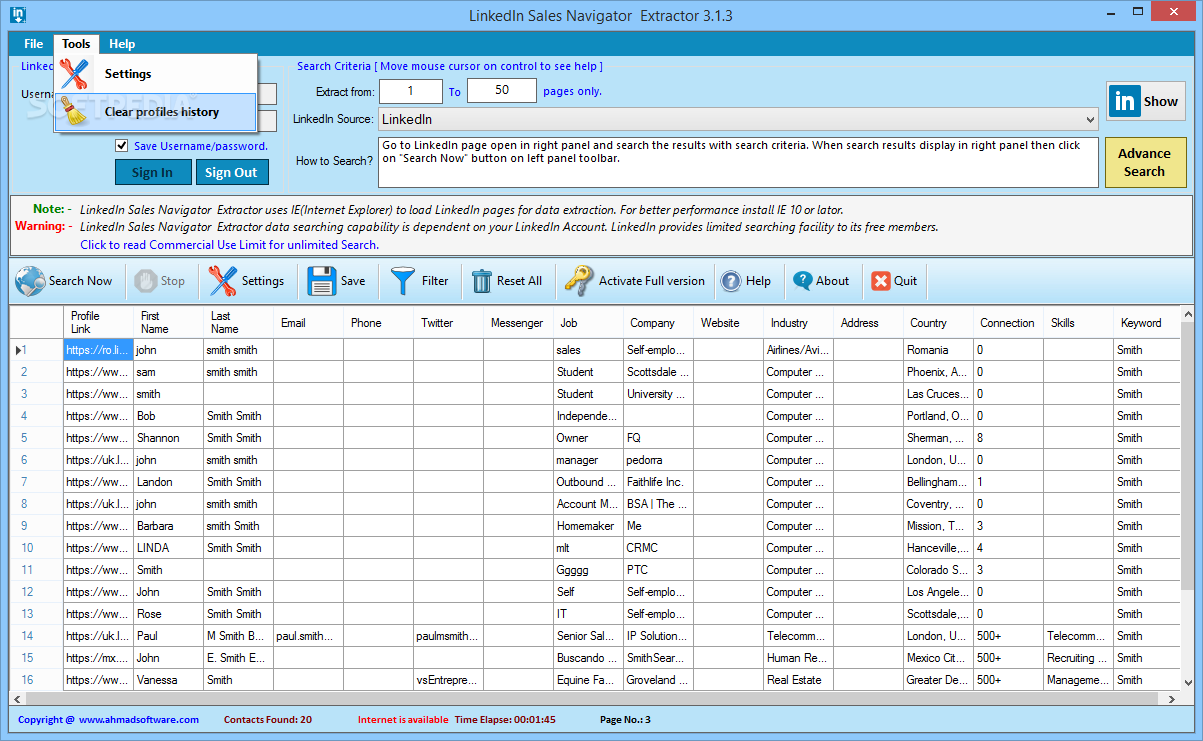Click first name cell 'LINDA'
Screen dimensions: 1203x741
click(168, 548)
